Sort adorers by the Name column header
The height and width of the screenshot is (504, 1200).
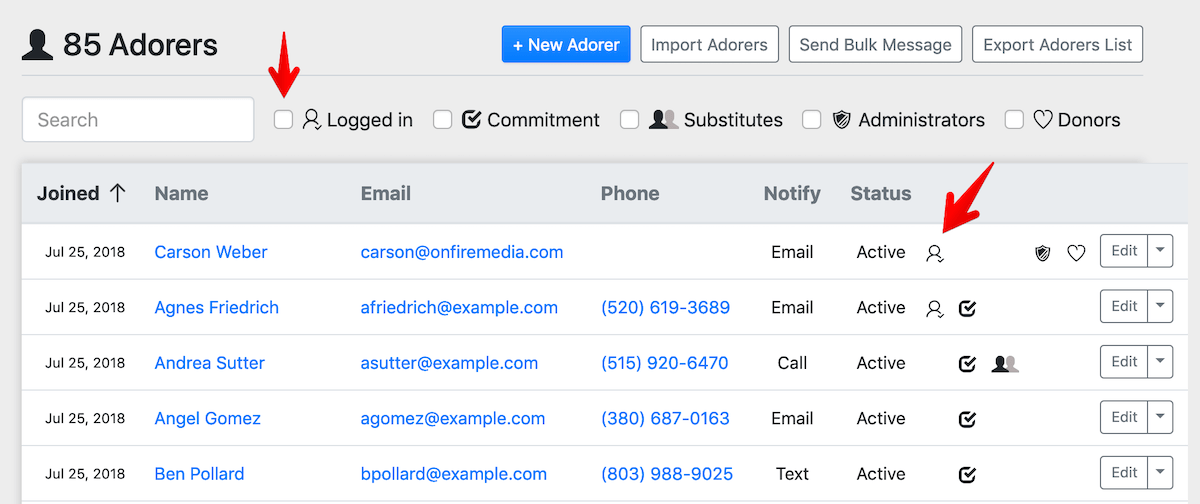tap(180, 194)
